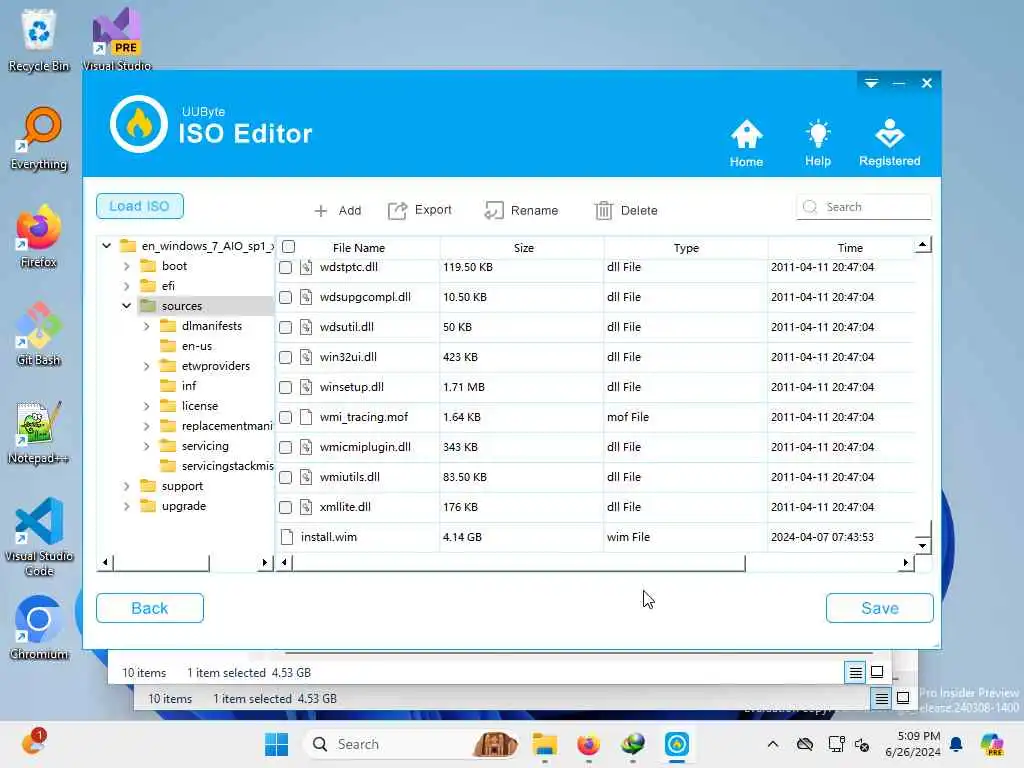Show hidden system tray icons
1024x768 pixels.
point(773,744)
